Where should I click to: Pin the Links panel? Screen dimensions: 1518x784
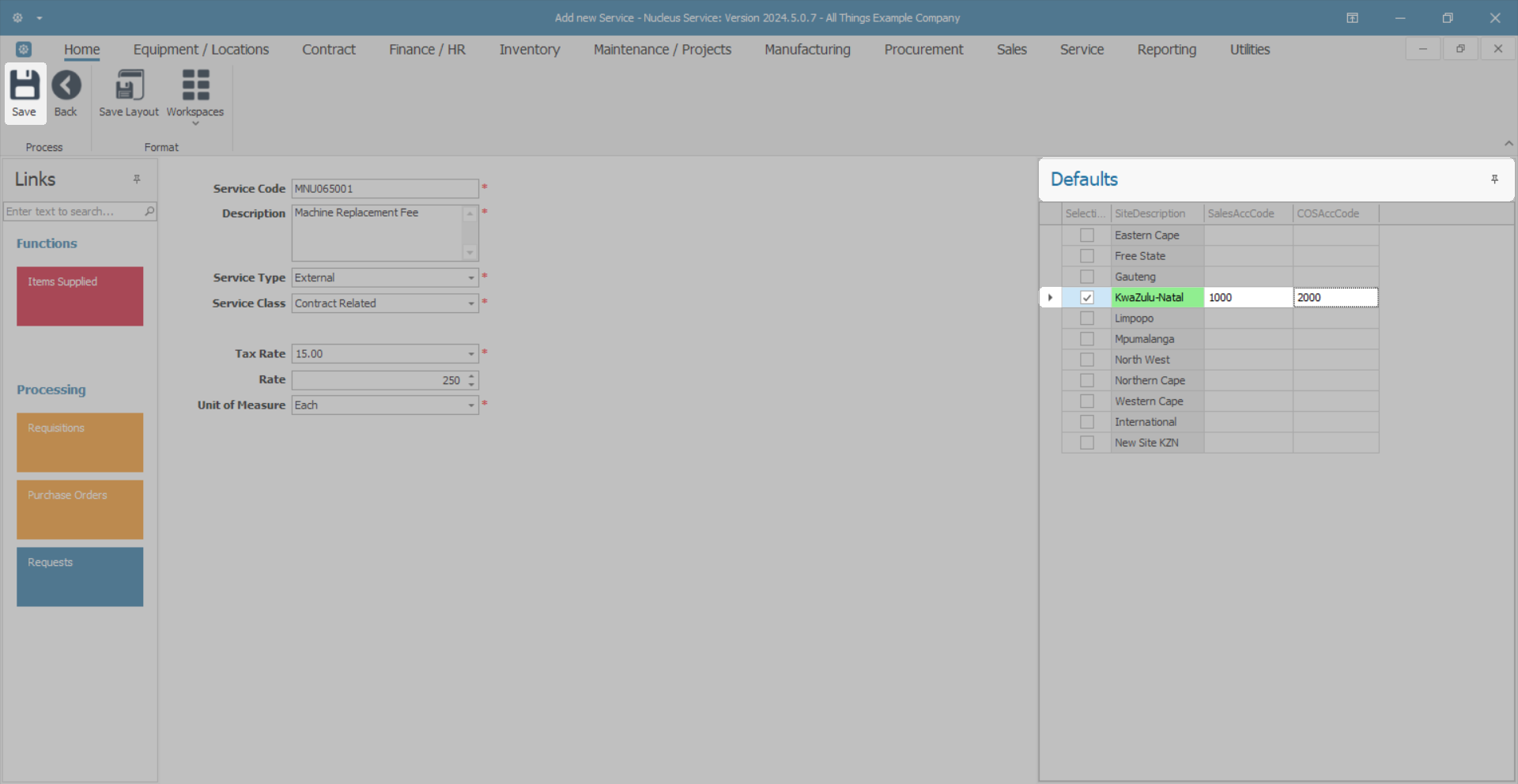(137, 179)
